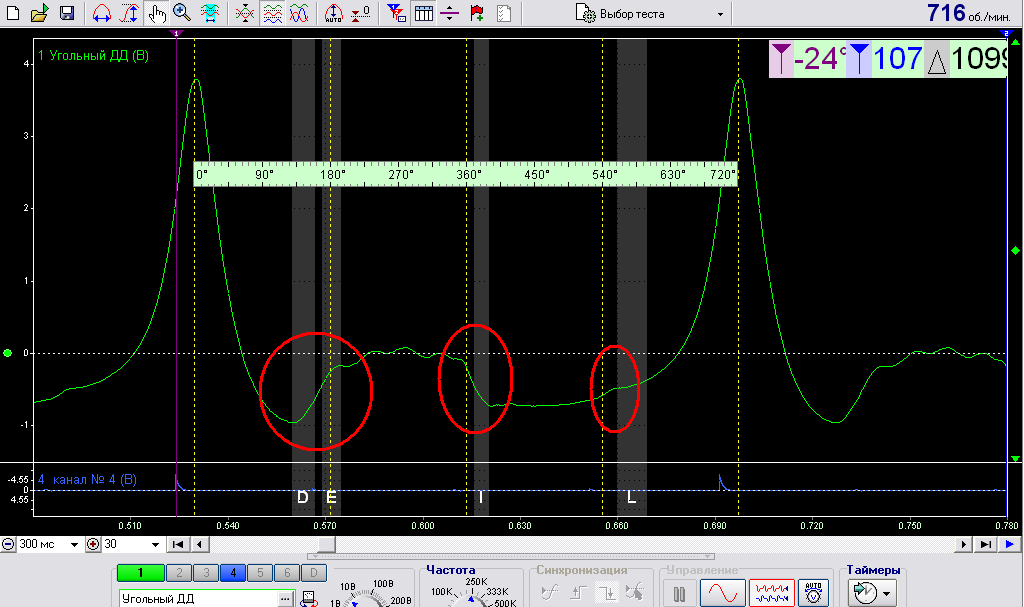Click the blue play arrow button
The width and height of the screenshot is (1024, 607).
click(x=1010, y=544)
